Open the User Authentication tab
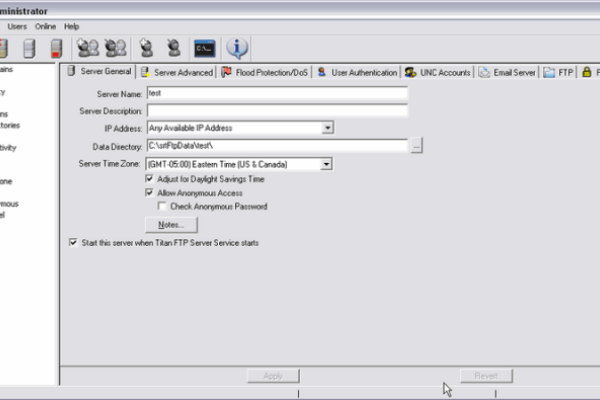Image resolution: width=600 pixels, height=400 pixels. (x=357, y=72)
